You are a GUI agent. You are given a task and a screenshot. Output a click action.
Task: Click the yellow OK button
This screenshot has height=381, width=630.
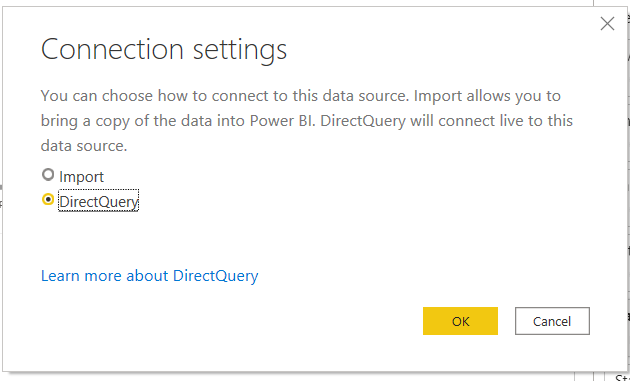pos(460,321)
